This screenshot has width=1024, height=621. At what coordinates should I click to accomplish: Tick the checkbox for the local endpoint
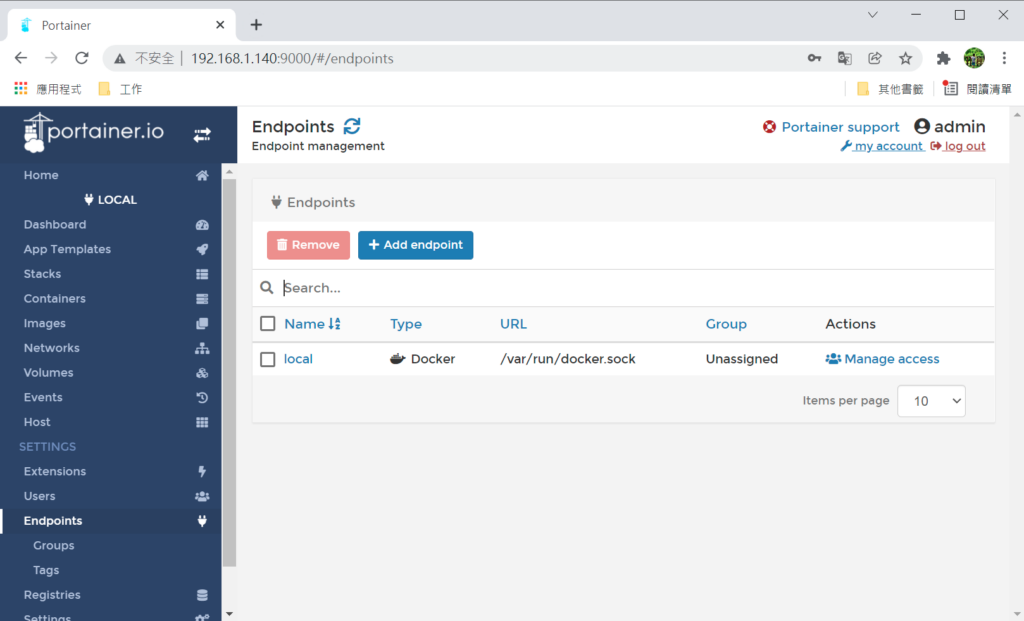(x=268, y=359)
